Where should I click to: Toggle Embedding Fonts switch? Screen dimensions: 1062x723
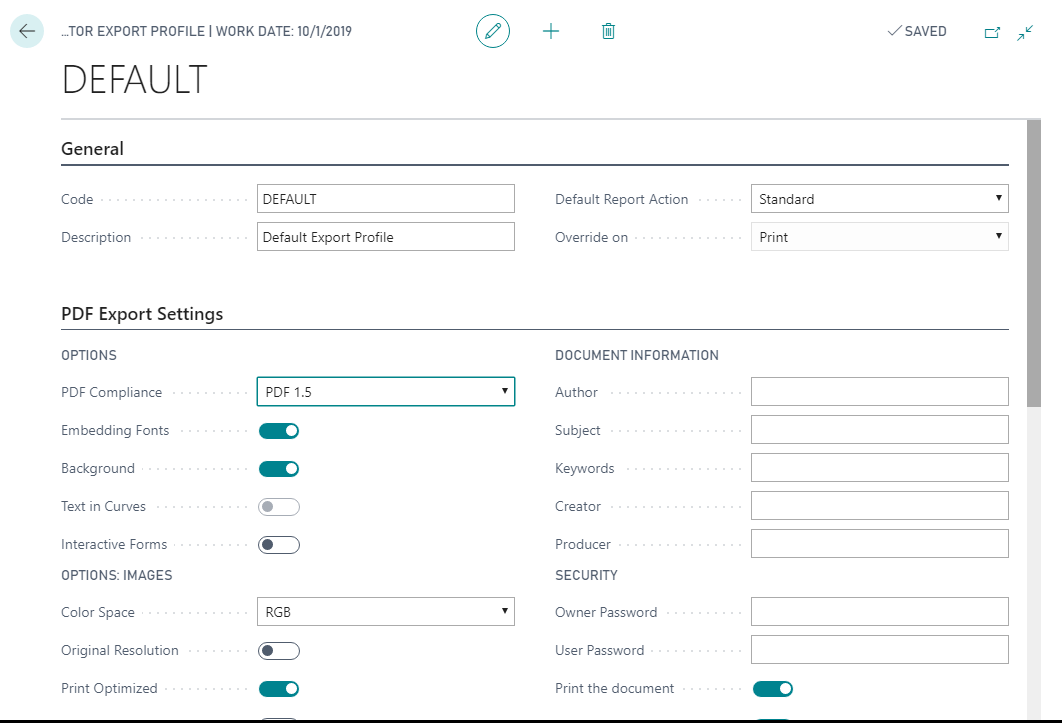279,431
